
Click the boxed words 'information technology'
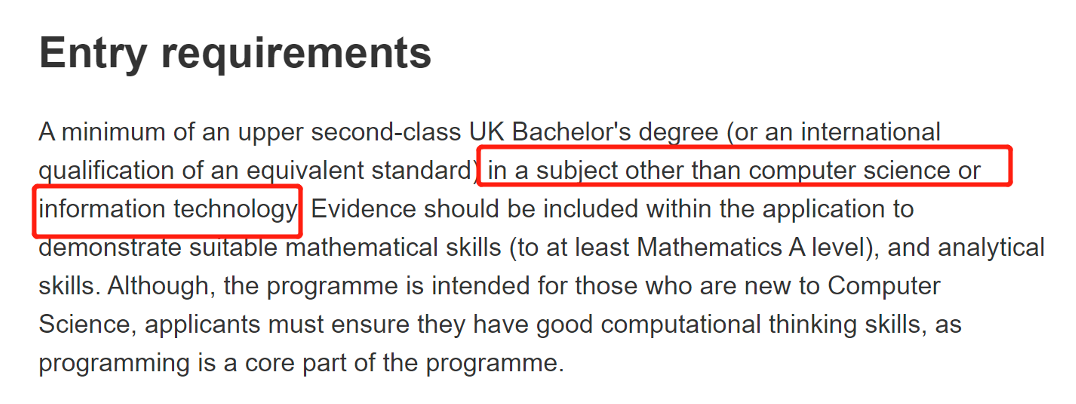pos(167,209)
